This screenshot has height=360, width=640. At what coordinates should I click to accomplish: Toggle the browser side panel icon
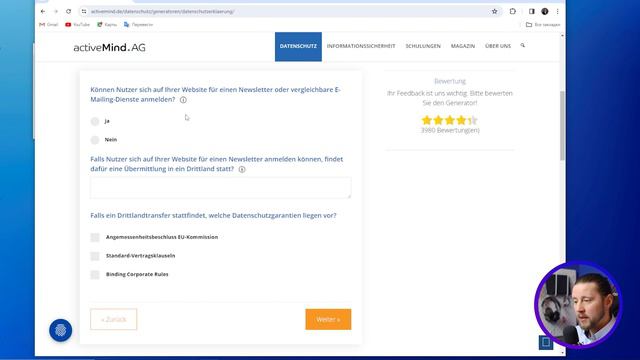click(531, 11)
